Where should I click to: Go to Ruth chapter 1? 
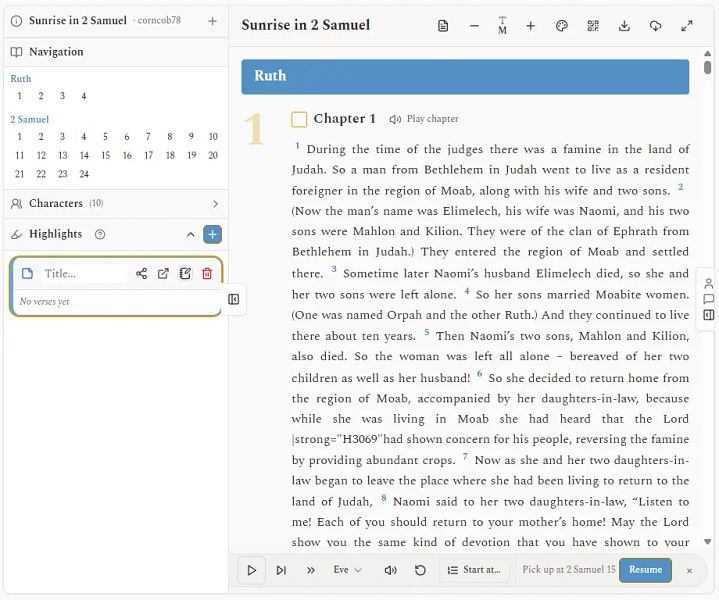click(19, 96)
